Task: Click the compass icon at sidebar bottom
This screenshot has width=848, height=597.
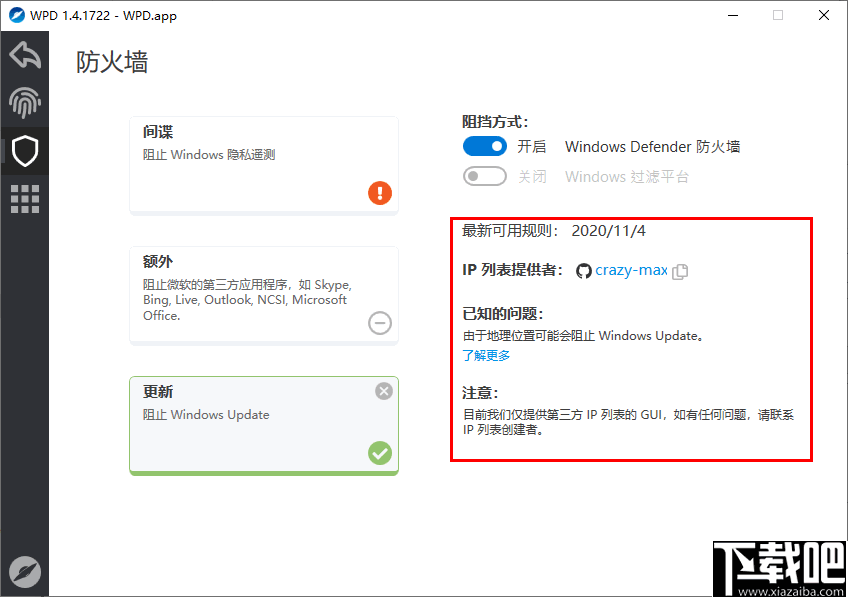Action: point(24,571)
